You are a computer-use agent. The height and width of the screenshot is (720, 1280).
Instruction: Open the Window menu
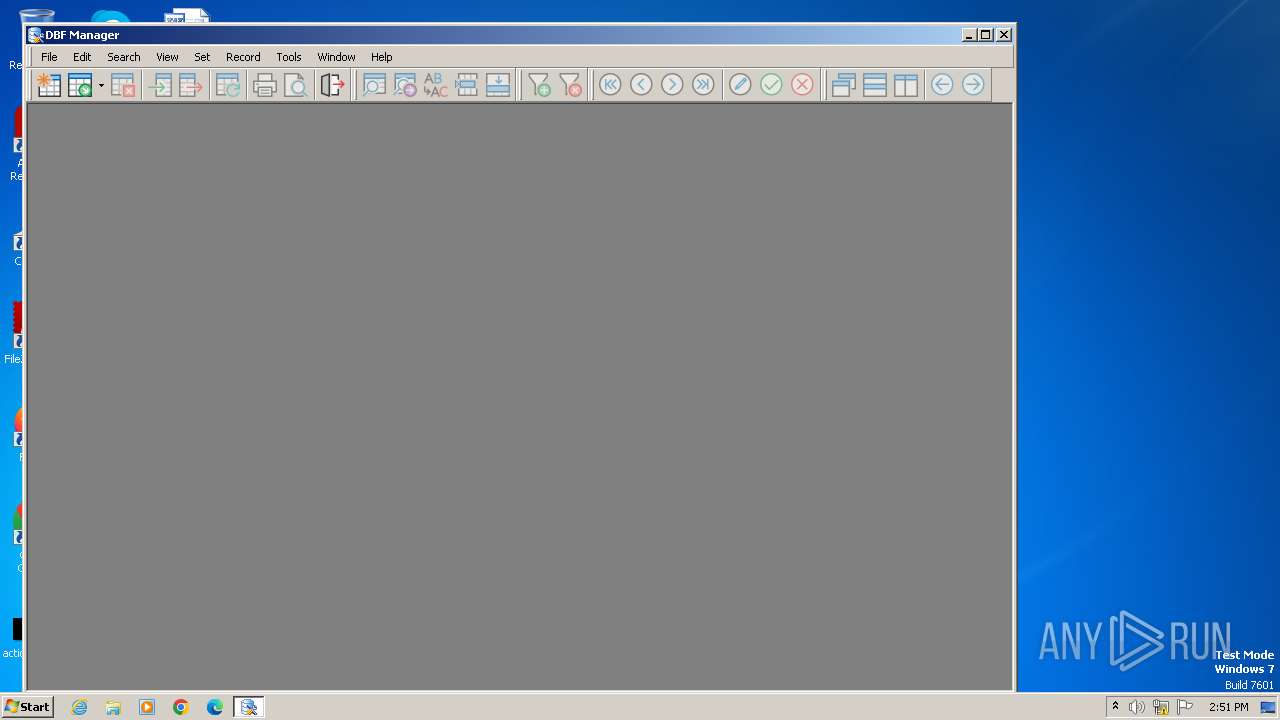click(x=336, y=57)
